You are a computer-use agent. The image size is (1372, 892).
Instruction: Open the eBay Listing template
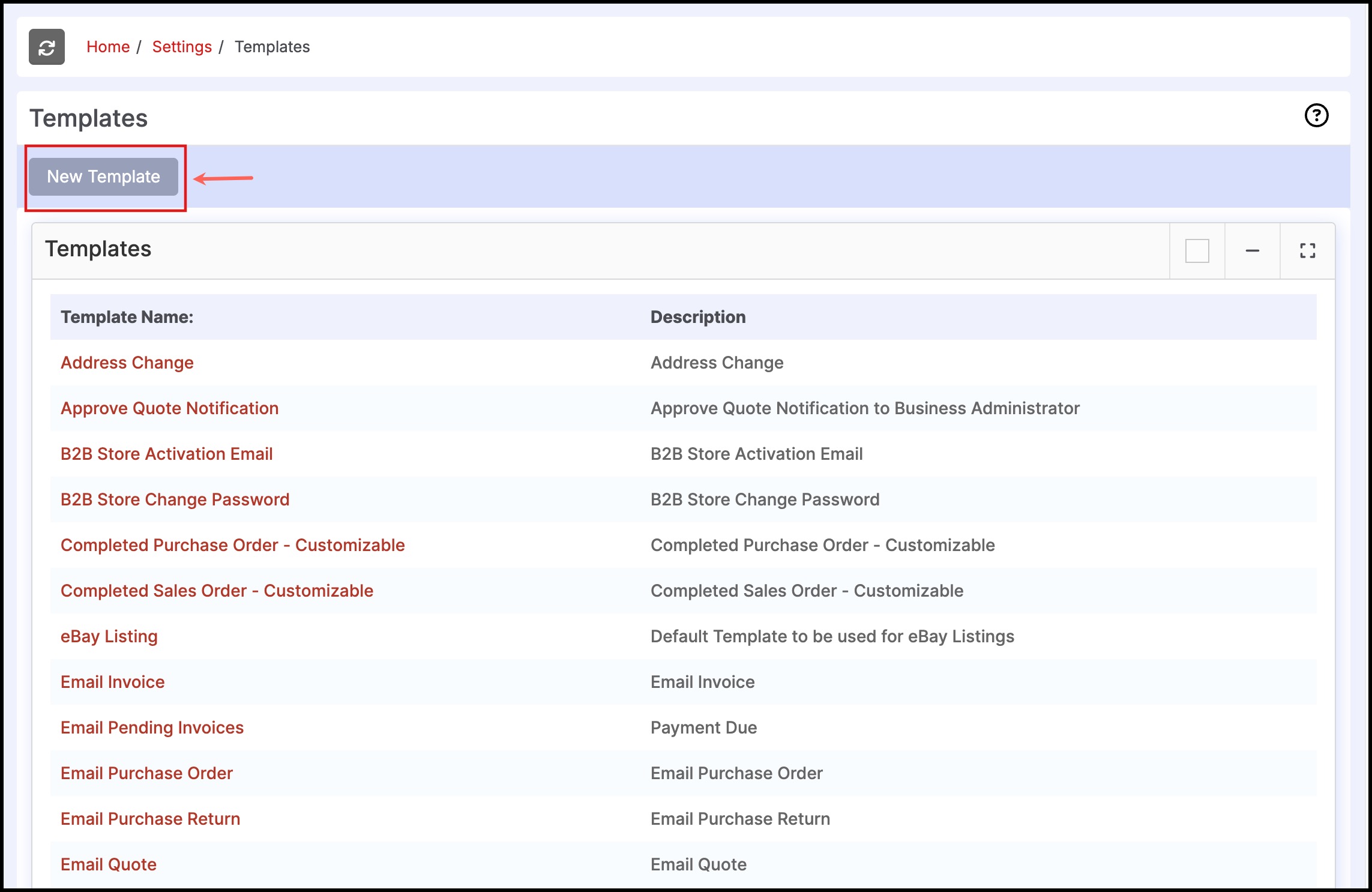(109, 636)
